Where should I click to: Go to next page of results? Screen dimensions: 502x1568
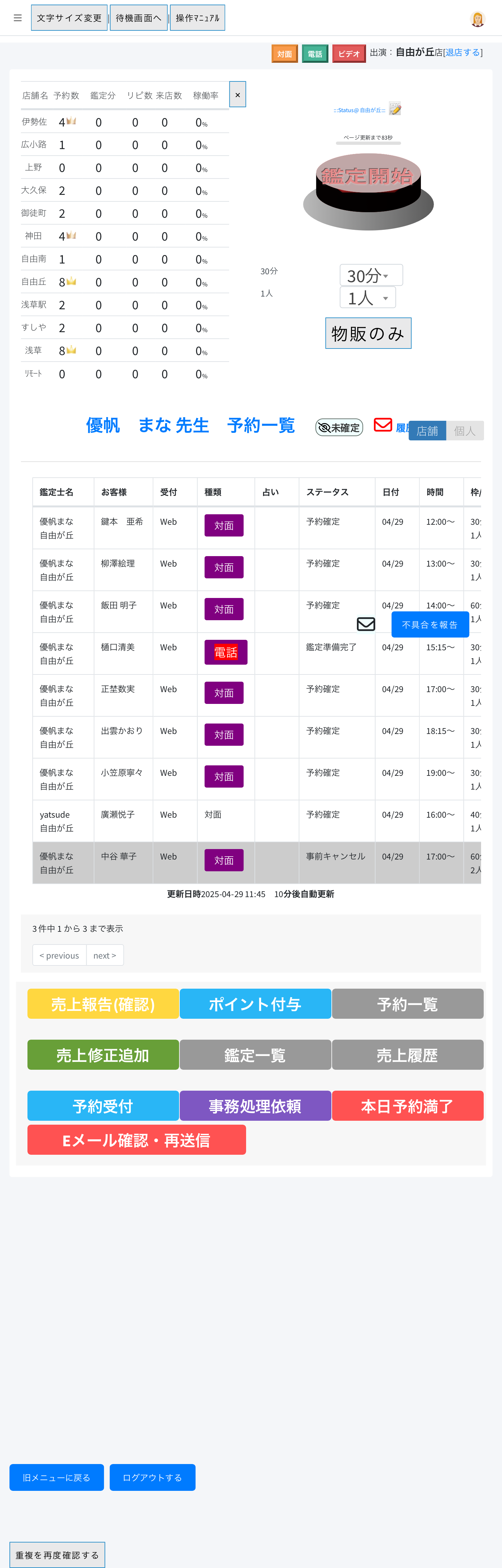pyautogui.click(x=105, y=955)
